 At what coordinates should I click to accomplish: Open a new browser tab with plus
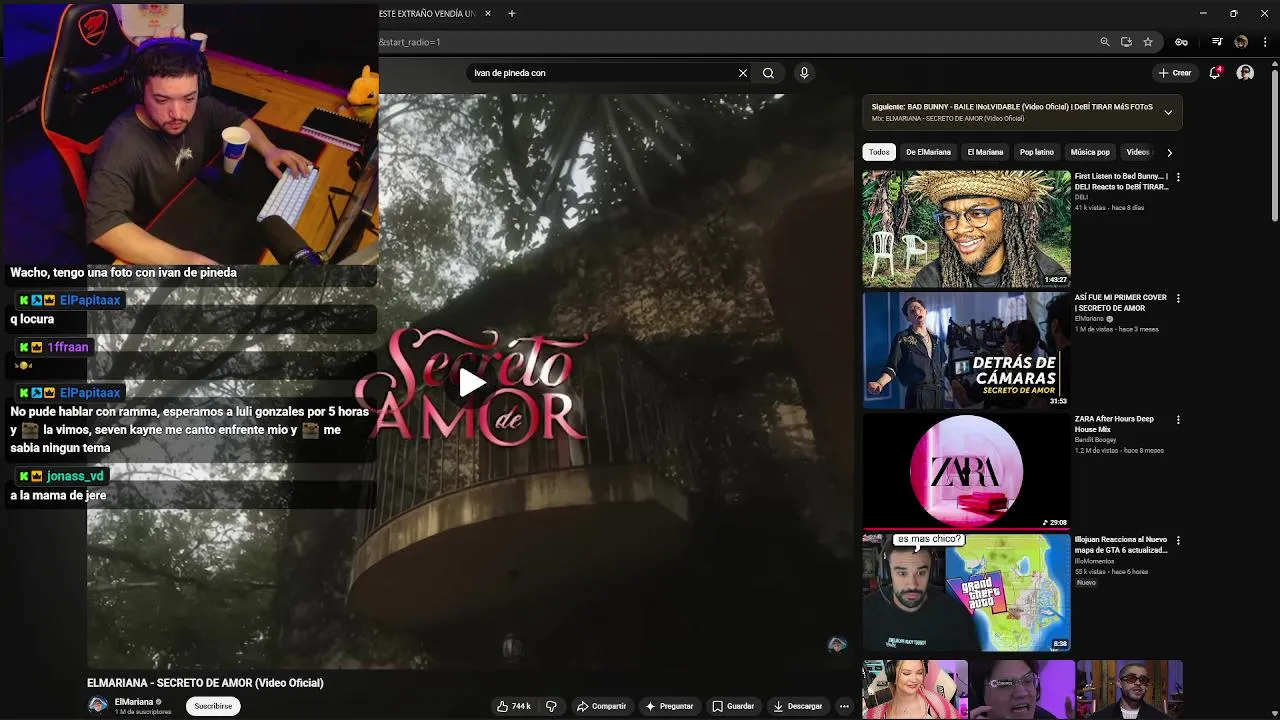tap(512, 14)
